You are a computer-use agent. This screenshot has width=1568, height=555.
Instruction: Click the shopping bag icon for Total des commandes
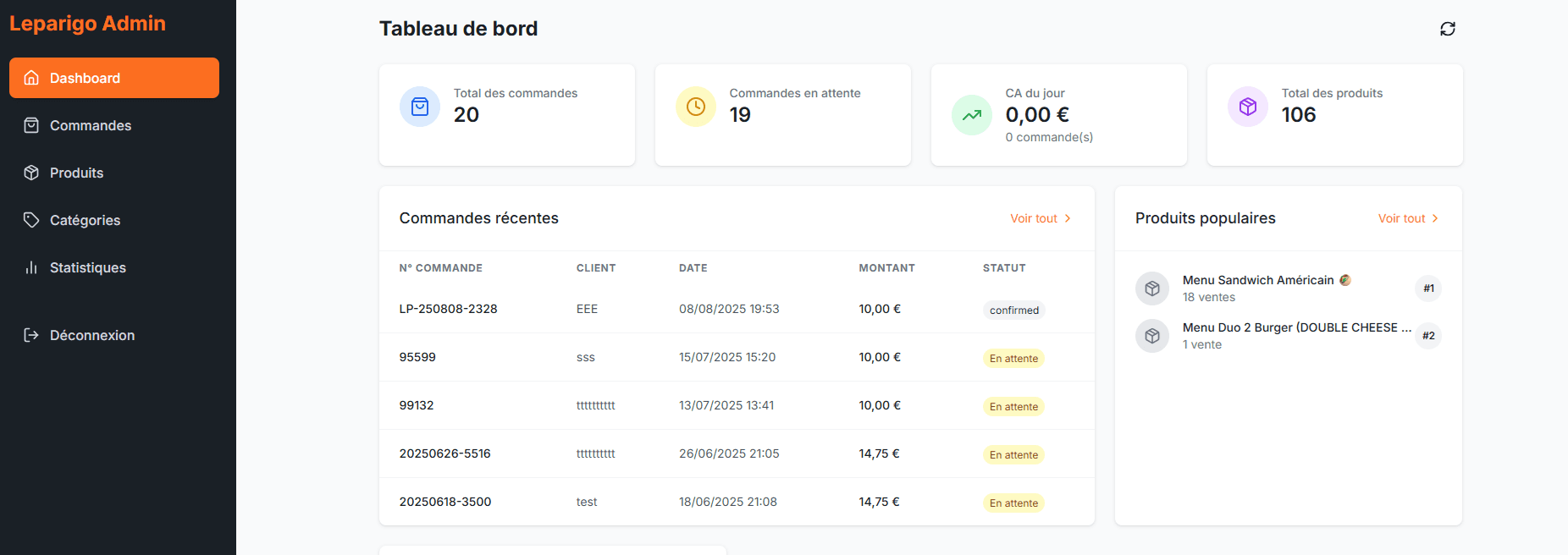tap(420, 107)
